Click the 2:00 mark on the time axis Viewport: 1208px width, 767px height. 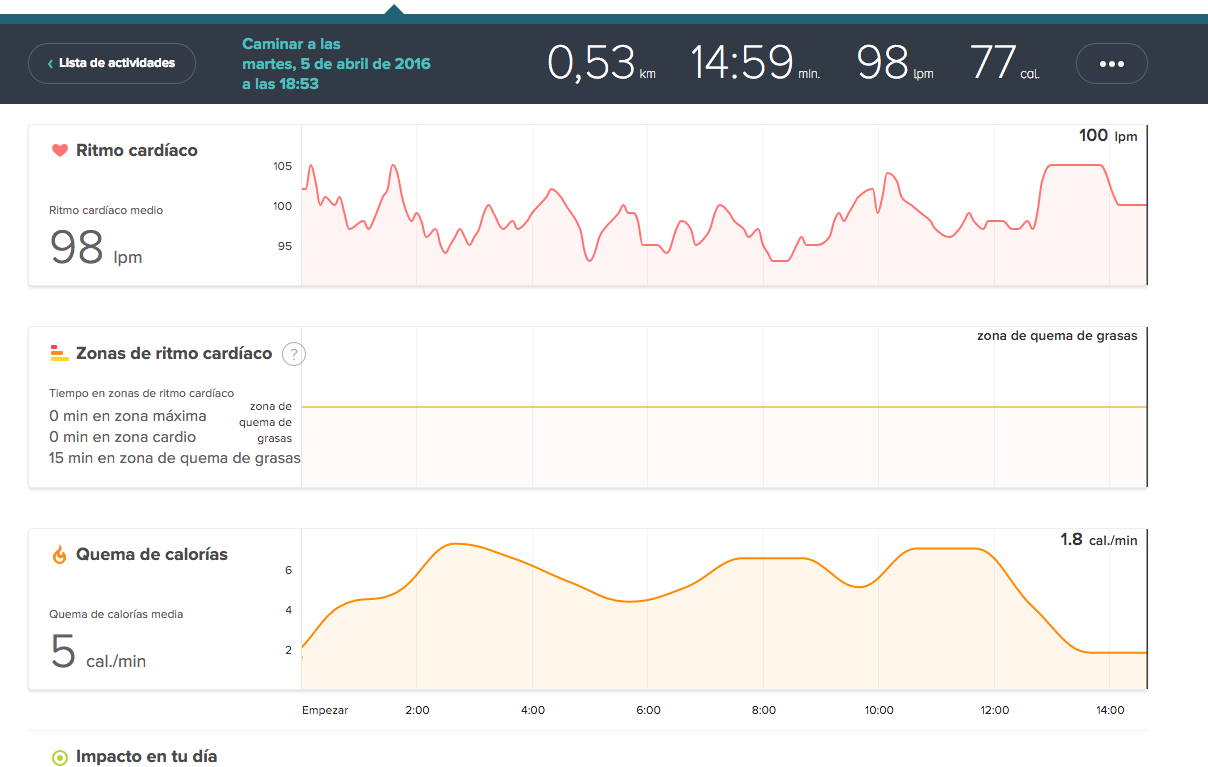coord(417,710)
